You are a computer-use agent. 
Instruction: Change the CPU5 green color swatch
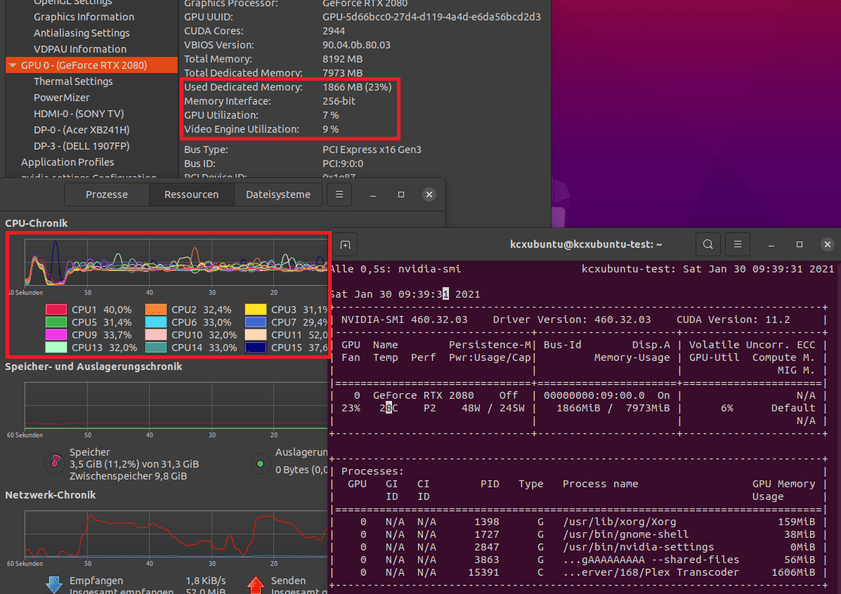tap(56, 322)
